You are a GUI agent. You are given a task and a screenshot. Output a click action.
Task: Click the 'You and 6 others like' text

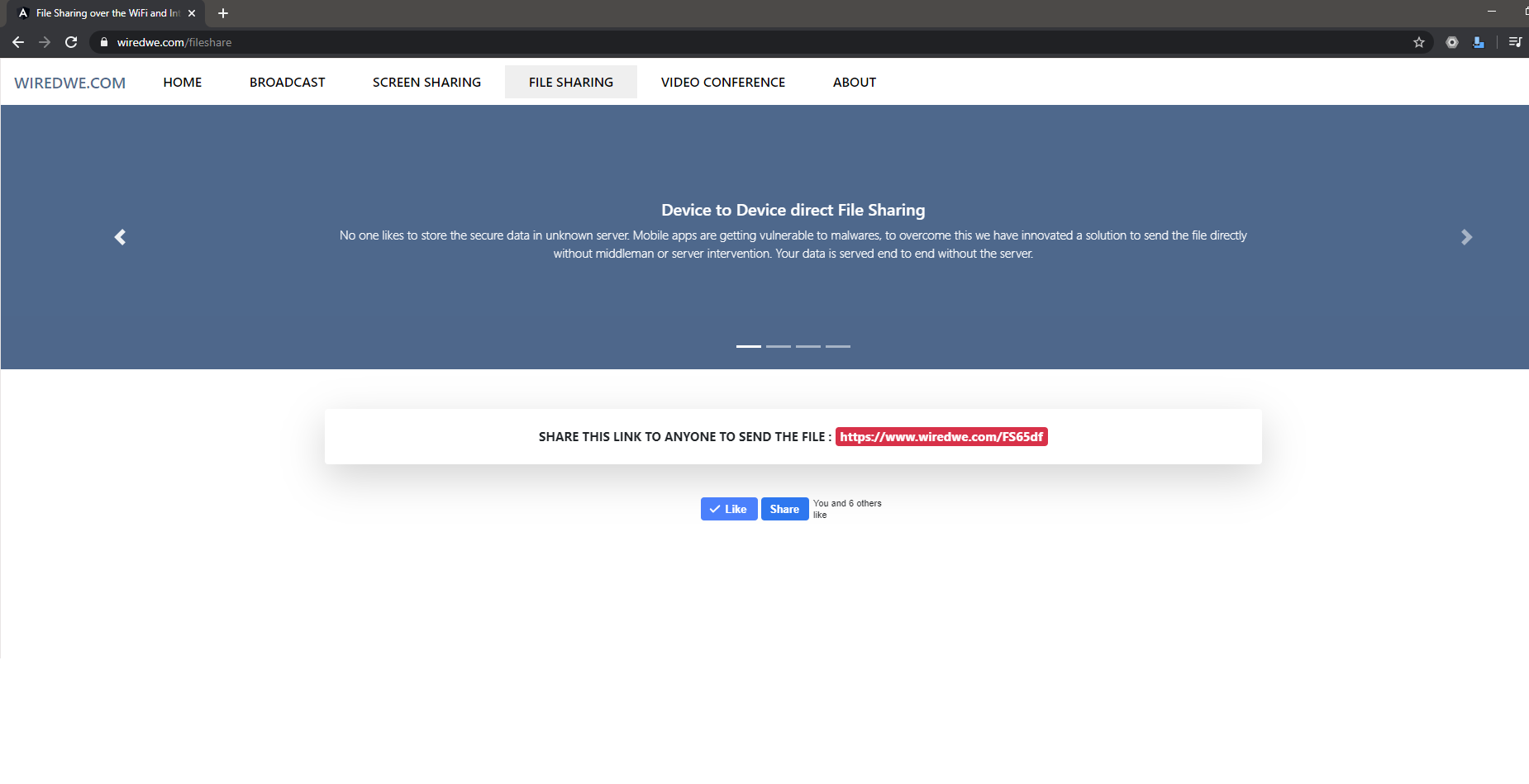point(847,509)
